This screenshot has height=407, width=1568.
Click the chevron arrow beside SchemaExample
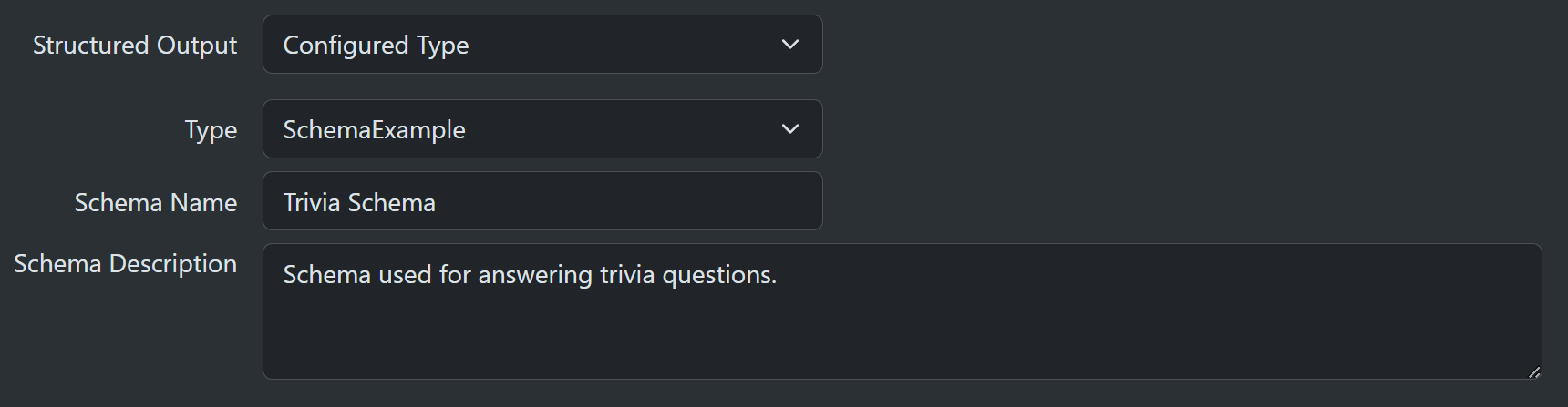pos(790,129)
